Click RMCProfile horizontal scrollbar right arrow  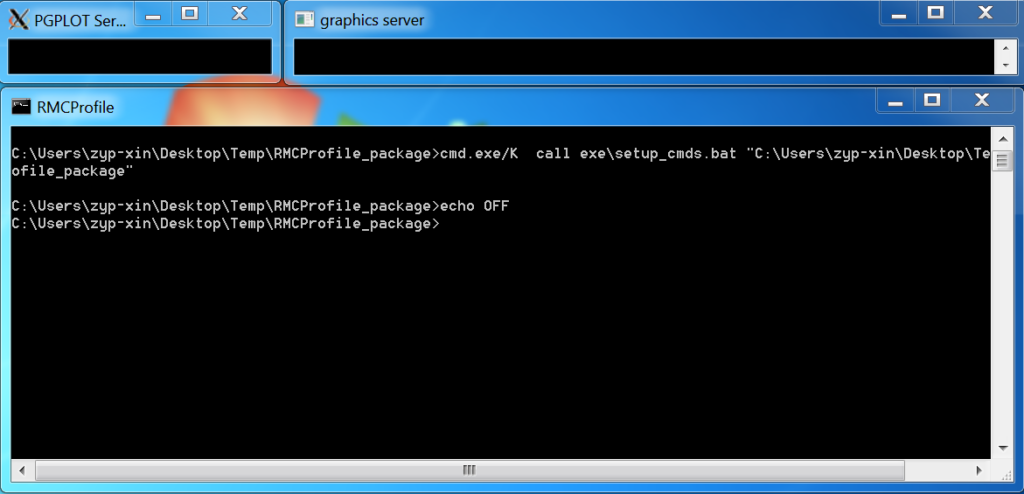[983, 470]
